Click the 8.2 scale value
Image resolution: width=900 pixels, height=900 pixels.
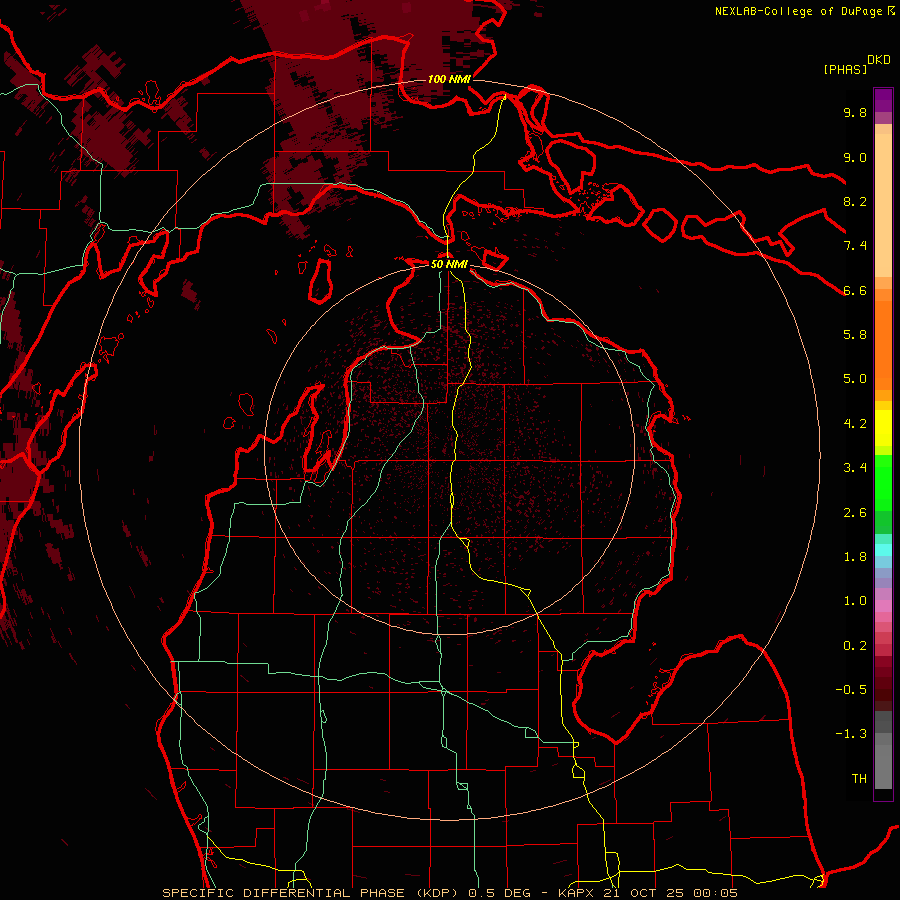coord(855,201)
